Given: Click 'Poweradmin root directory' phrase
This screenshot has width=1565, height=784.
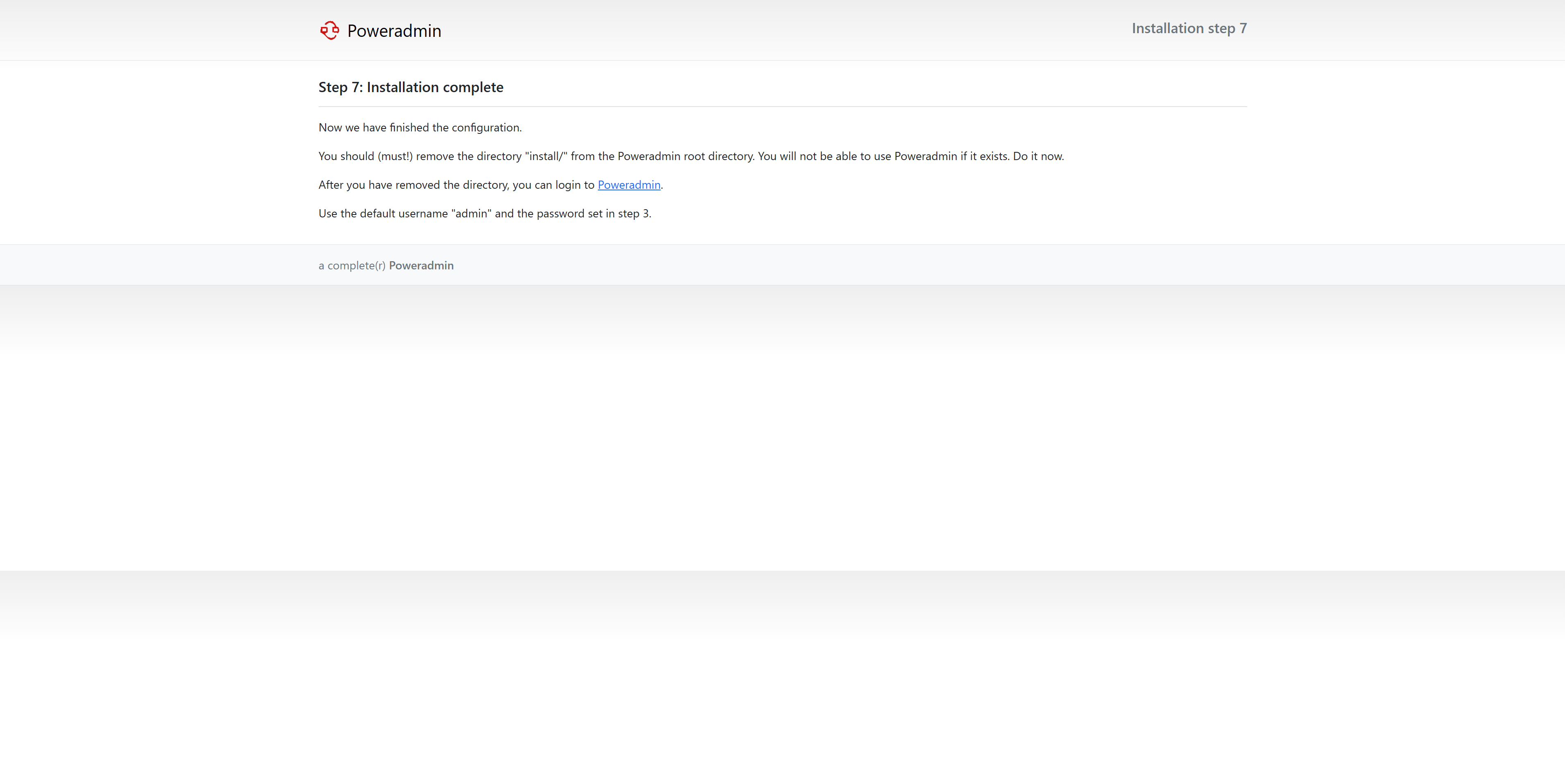Looking at the screenshot, I should click(x=685, y=156).
